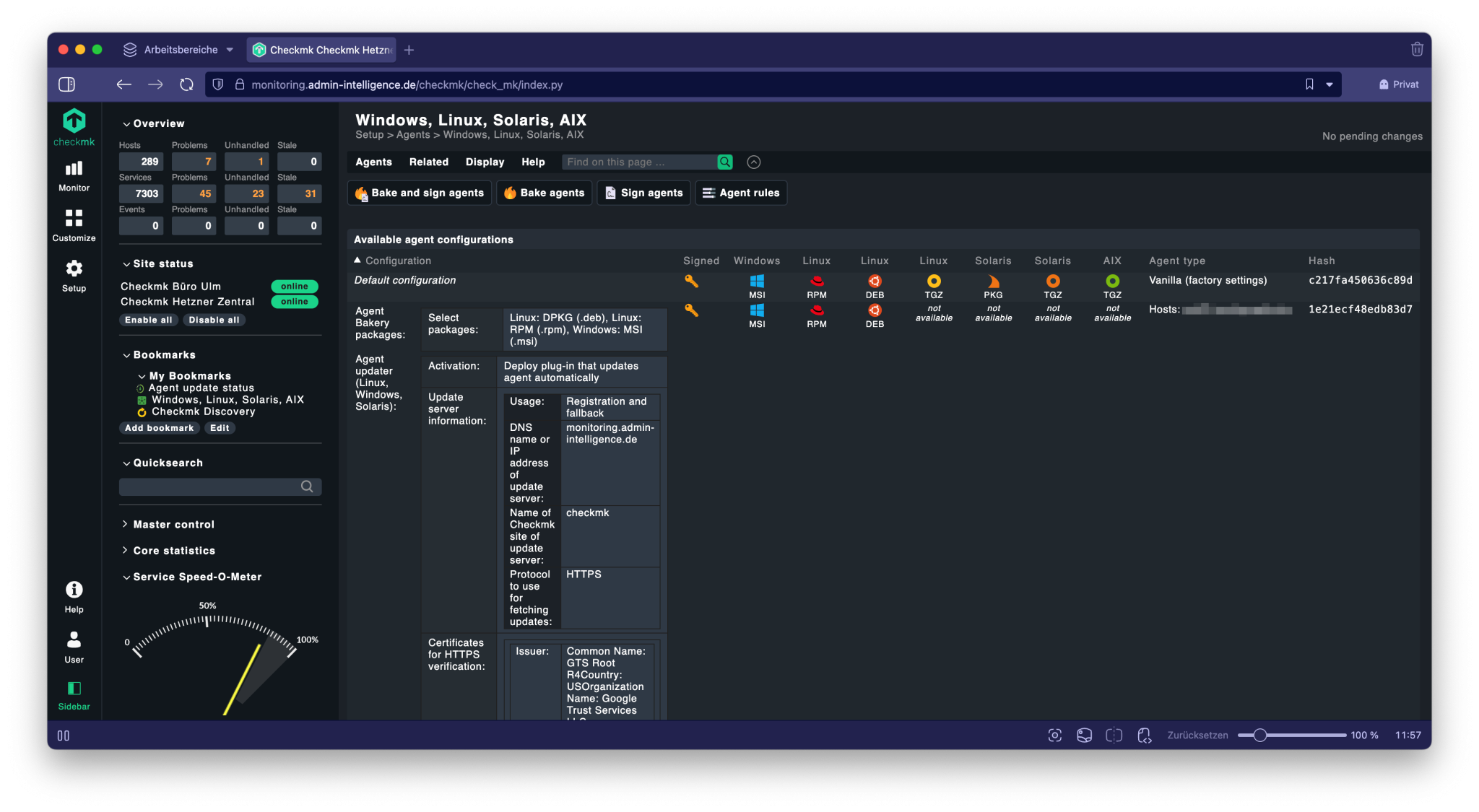Open Agent rules button
1479x812 pixels.
(x=741, y=193)
